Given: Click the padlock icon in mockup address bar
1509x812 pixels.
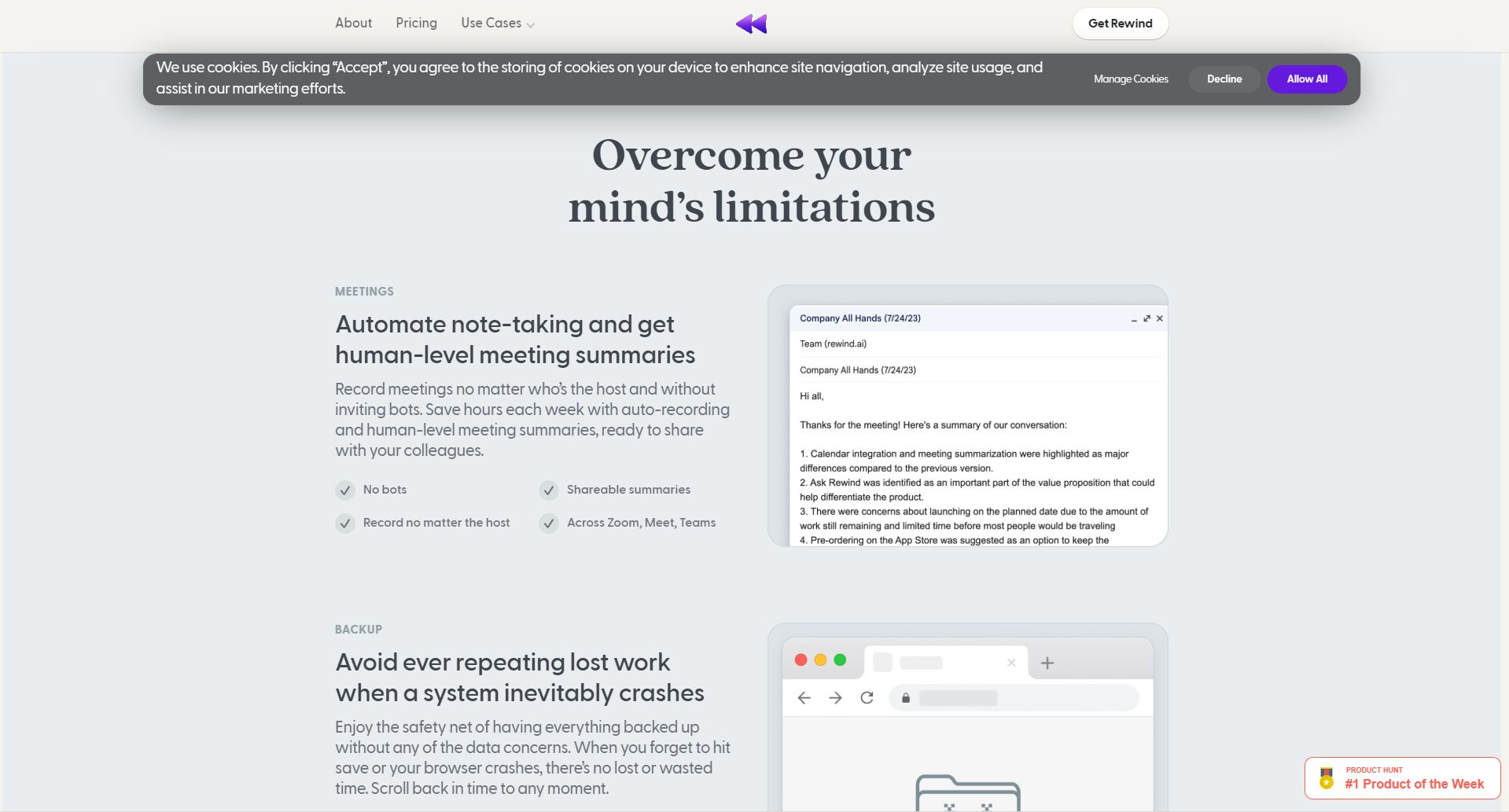Looking at the screenshot, I should 906,698.
